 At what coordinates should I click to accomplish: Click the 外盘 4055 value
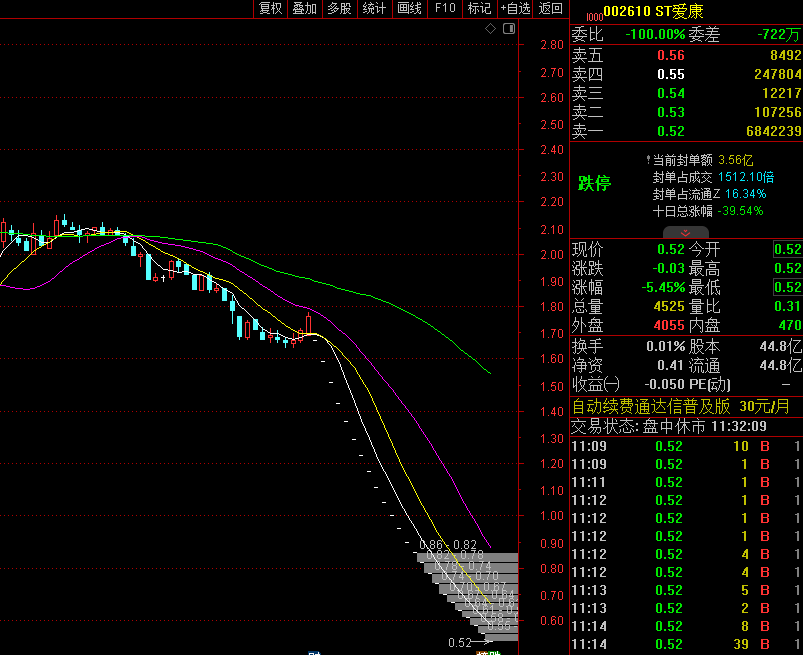[669, 325]
